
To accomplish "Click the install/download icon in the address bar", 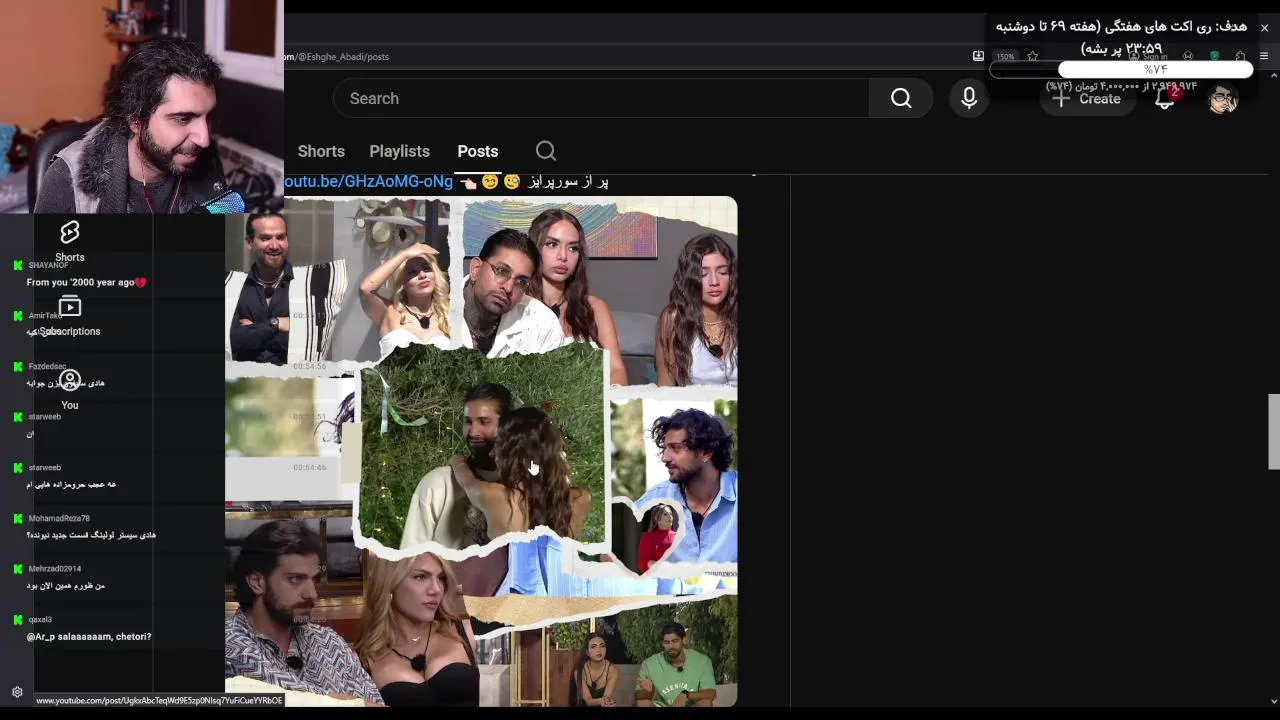I will point(978,56).
